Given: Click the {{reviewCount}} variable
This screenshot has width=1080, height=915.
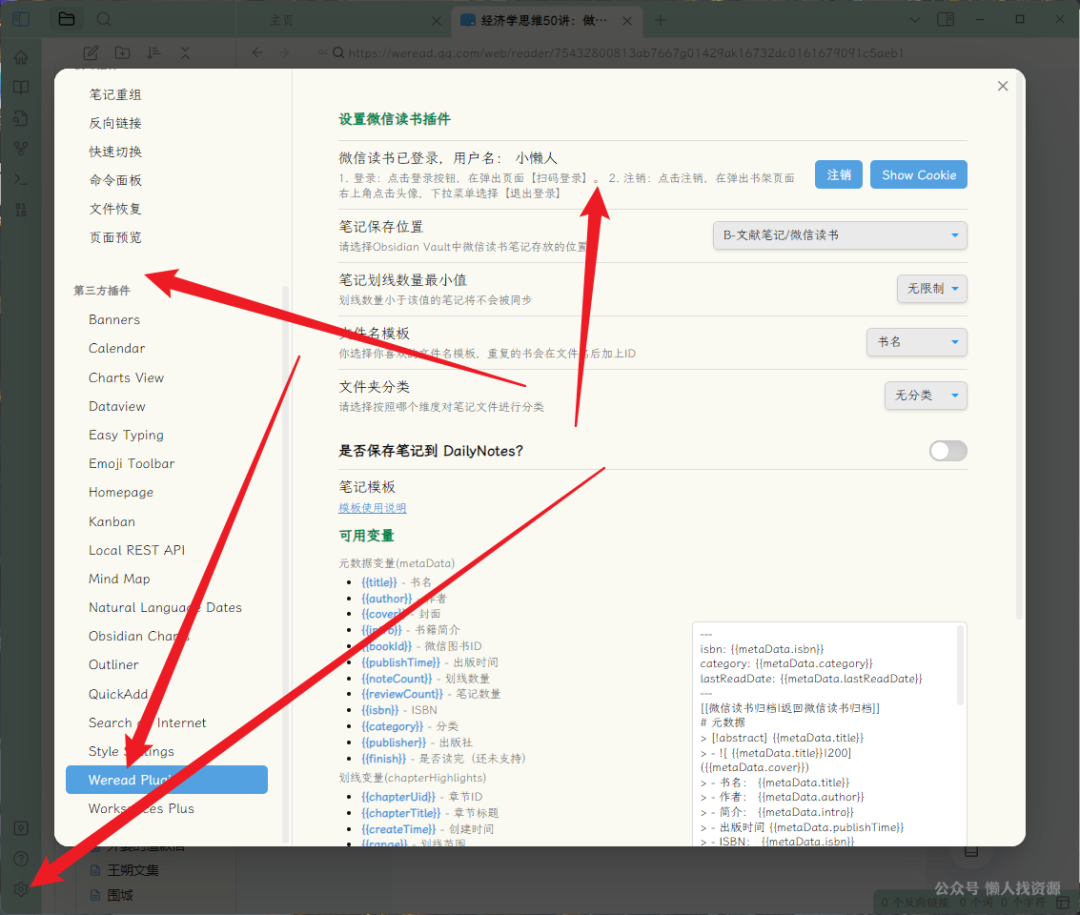Looking at the screenshot, I should point(402,694).
